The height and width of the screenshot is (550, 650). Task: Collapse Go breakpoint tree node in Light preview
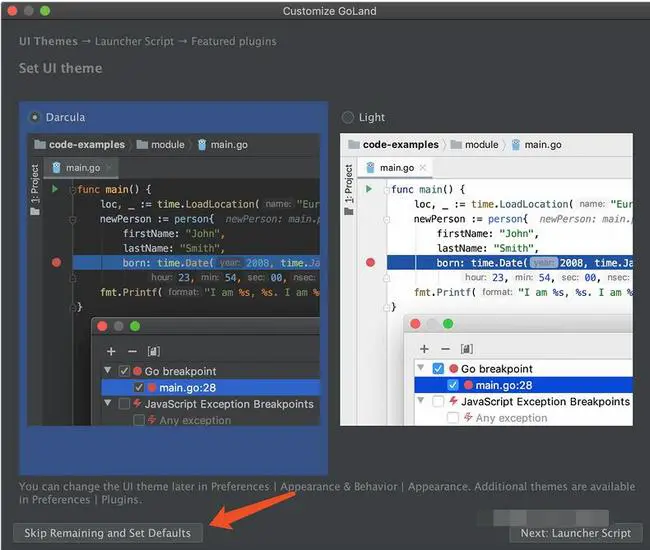pyautogui.click(x=423, y=369)
